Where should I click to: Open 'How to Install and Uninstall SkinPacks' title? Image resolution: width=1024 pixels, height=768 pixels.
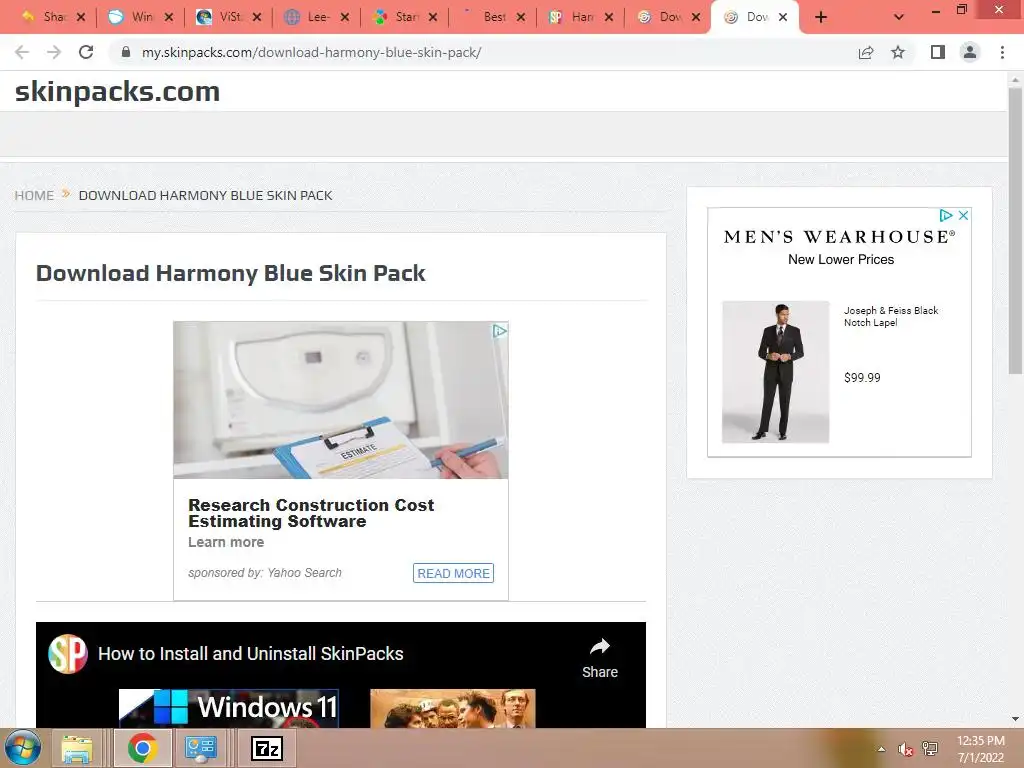(x=251, y=654)
